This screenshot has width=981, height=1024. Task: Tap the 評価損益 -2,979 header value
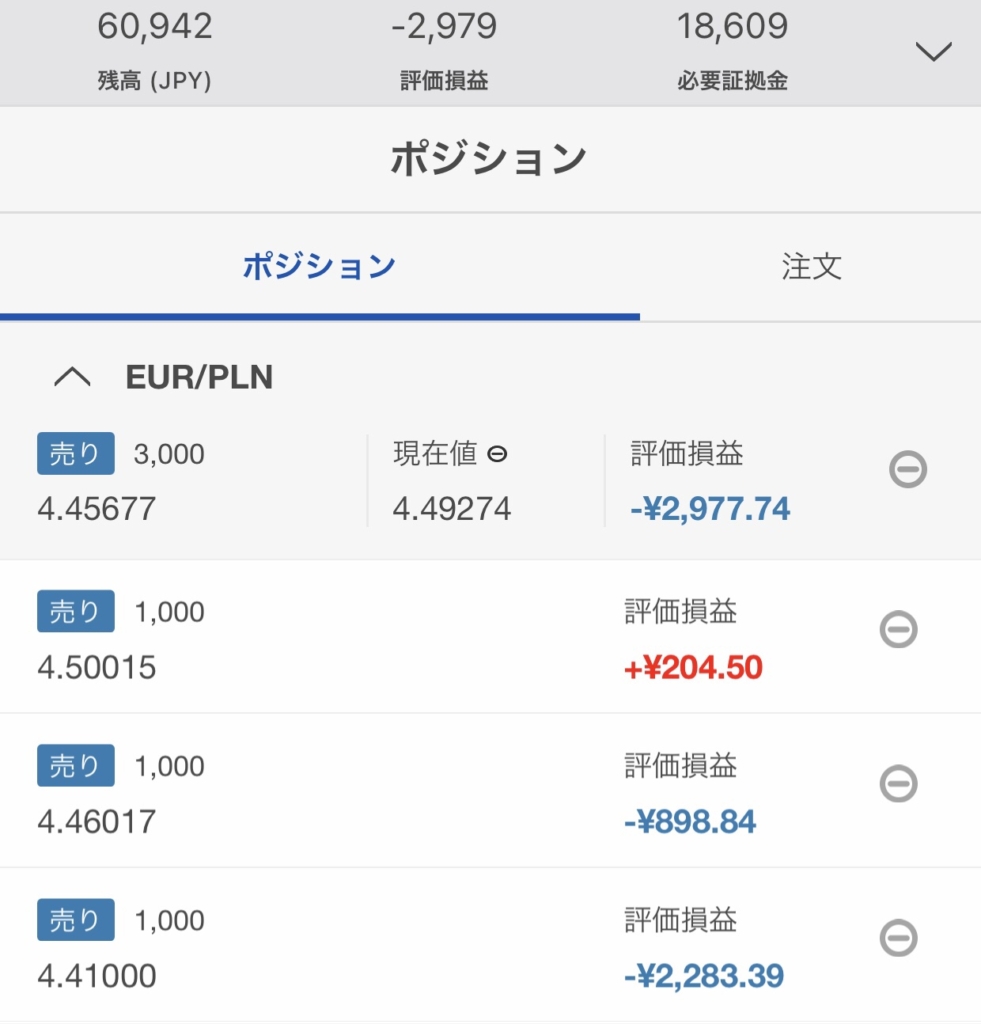(444, 51)
